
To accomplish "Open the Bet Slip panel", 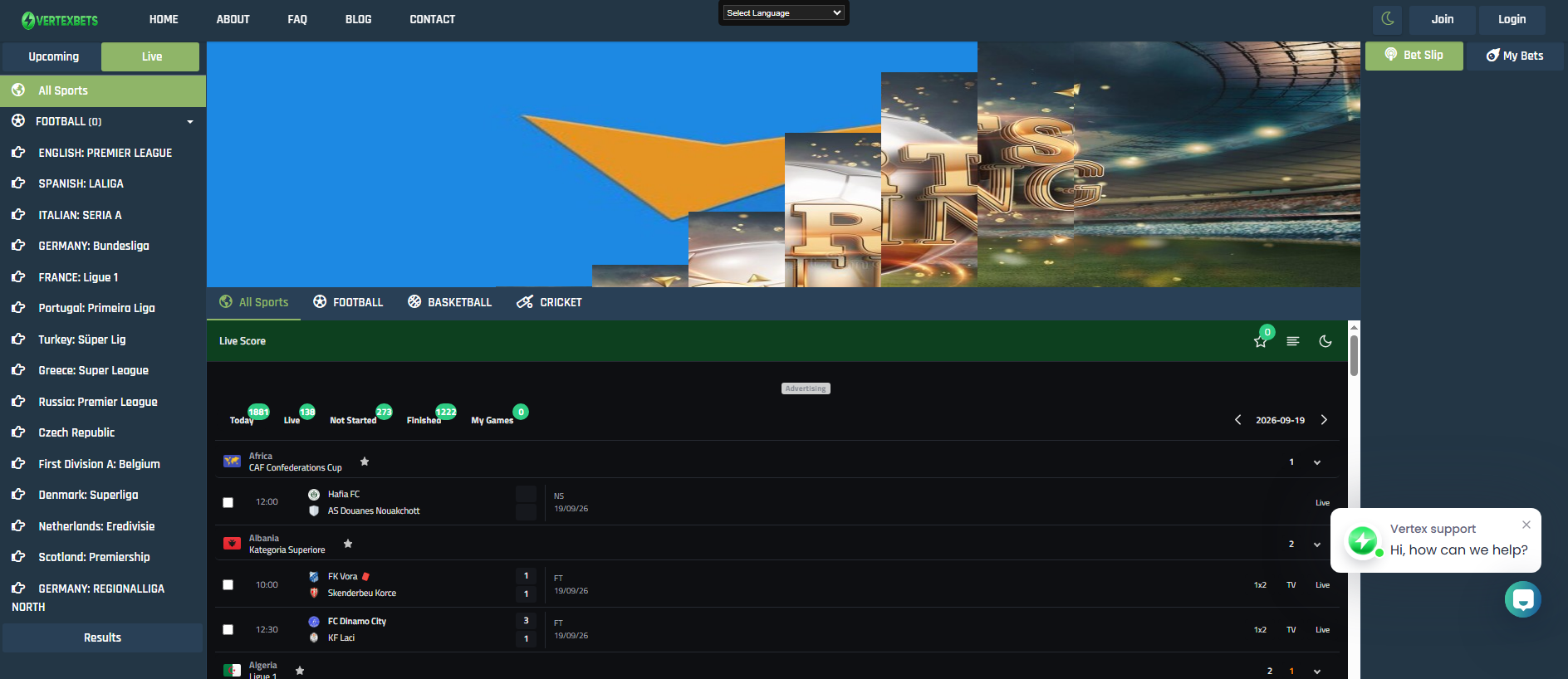I will [1414, 56].
